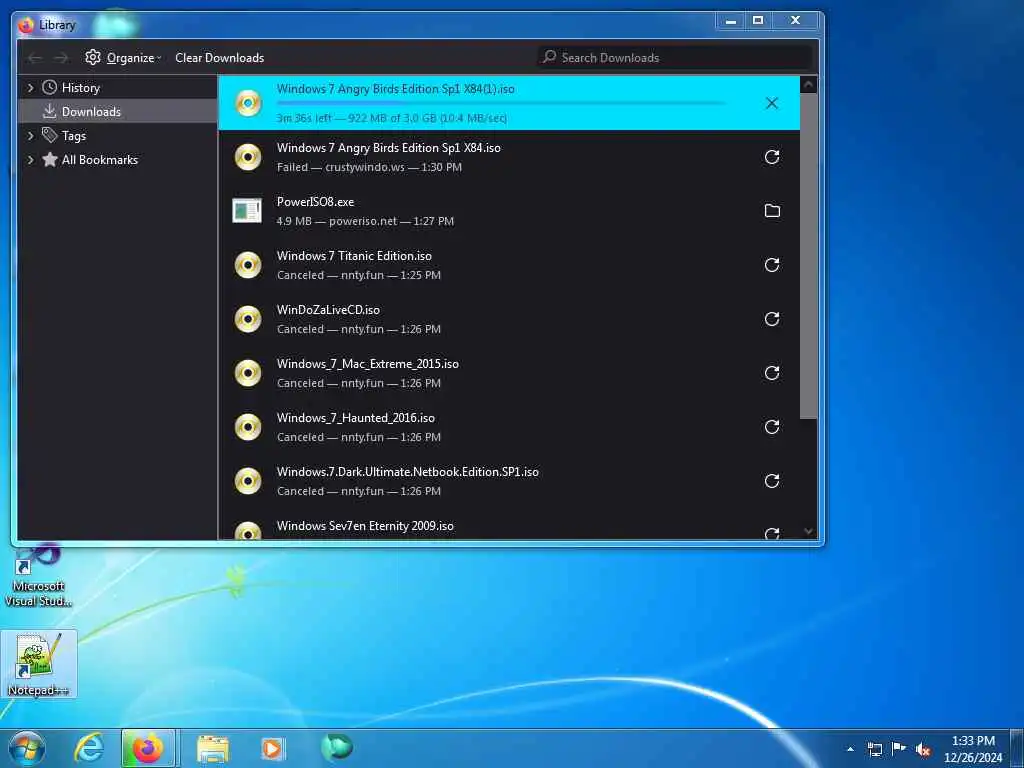
Task: Open Windows Media Player from the taskbar
Action: 272,748
